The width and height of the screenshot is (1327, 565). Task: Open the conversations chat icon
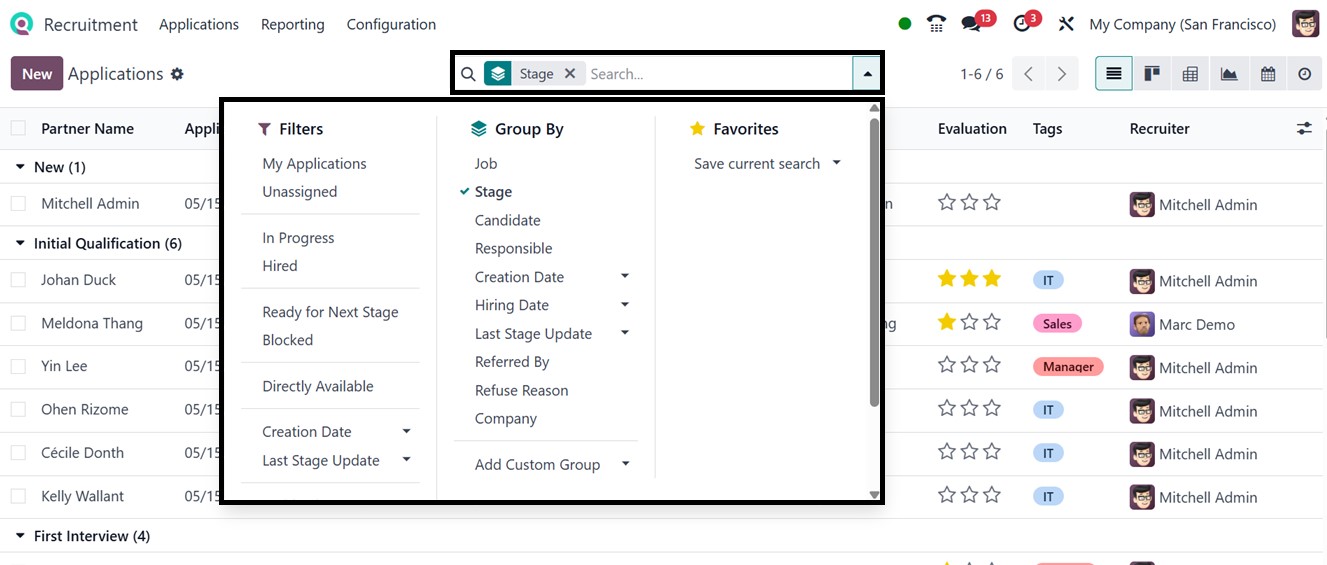tap(970, 24)
